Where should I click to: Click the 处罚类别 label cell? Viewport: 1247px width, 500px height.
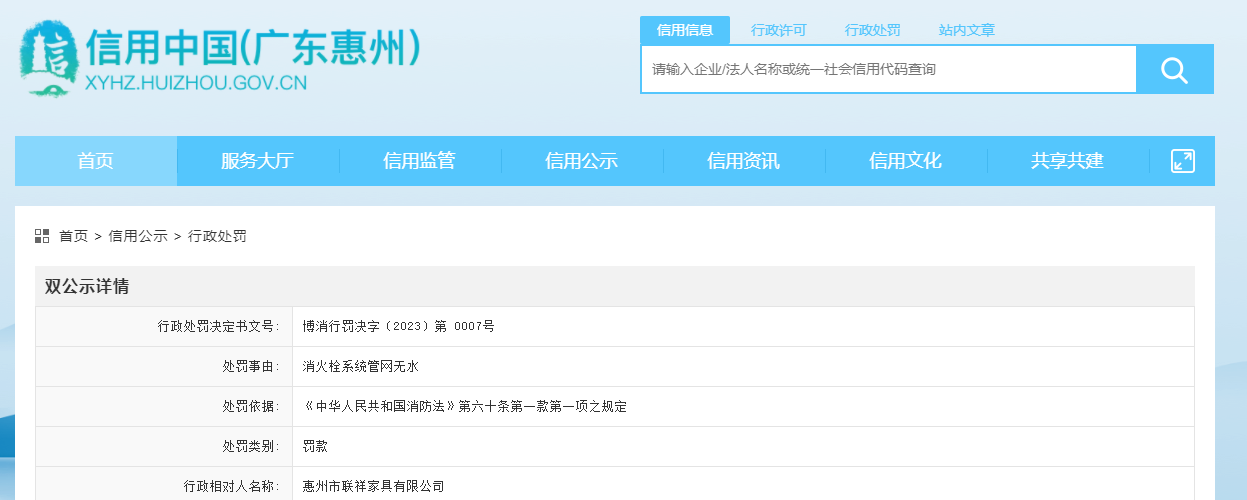[x=164, y=447]
